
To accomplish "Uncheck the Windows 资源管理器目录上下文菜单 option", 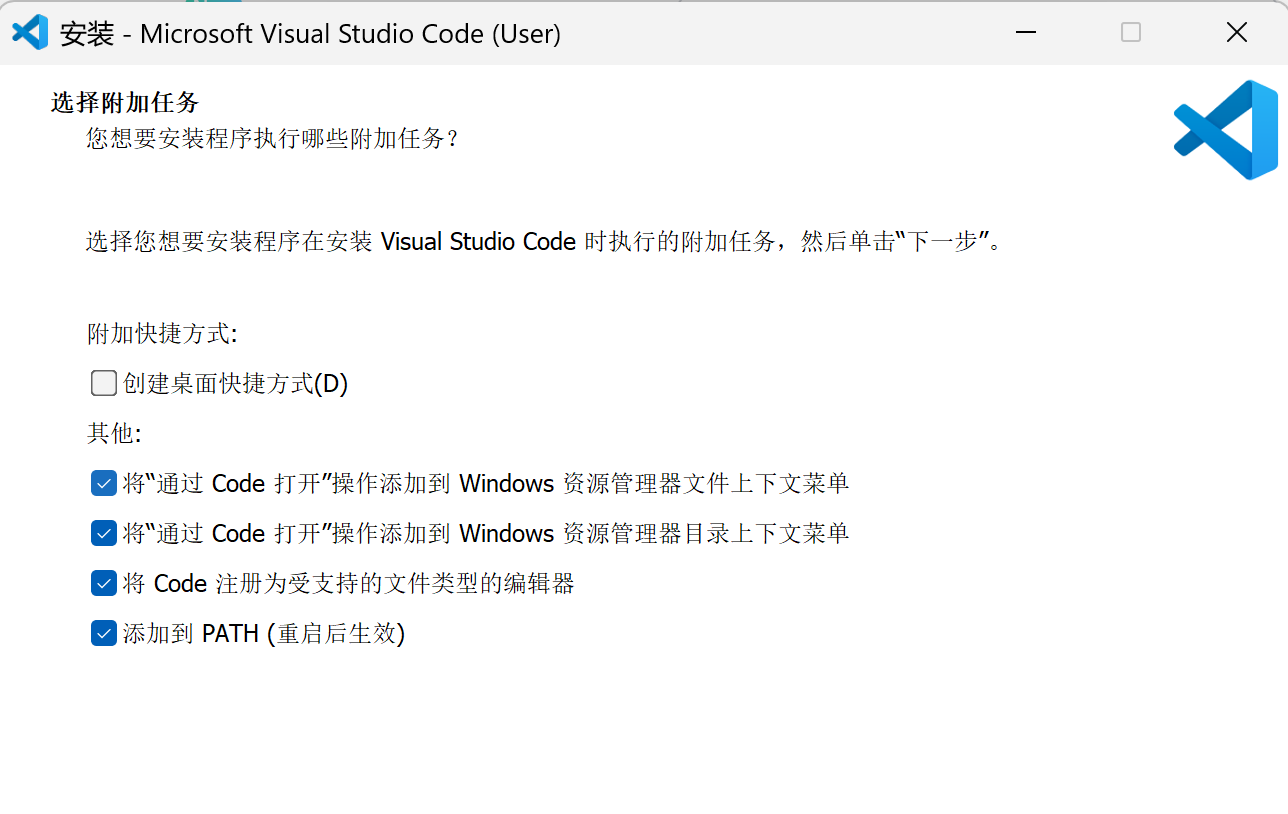I will pos(104,533).
